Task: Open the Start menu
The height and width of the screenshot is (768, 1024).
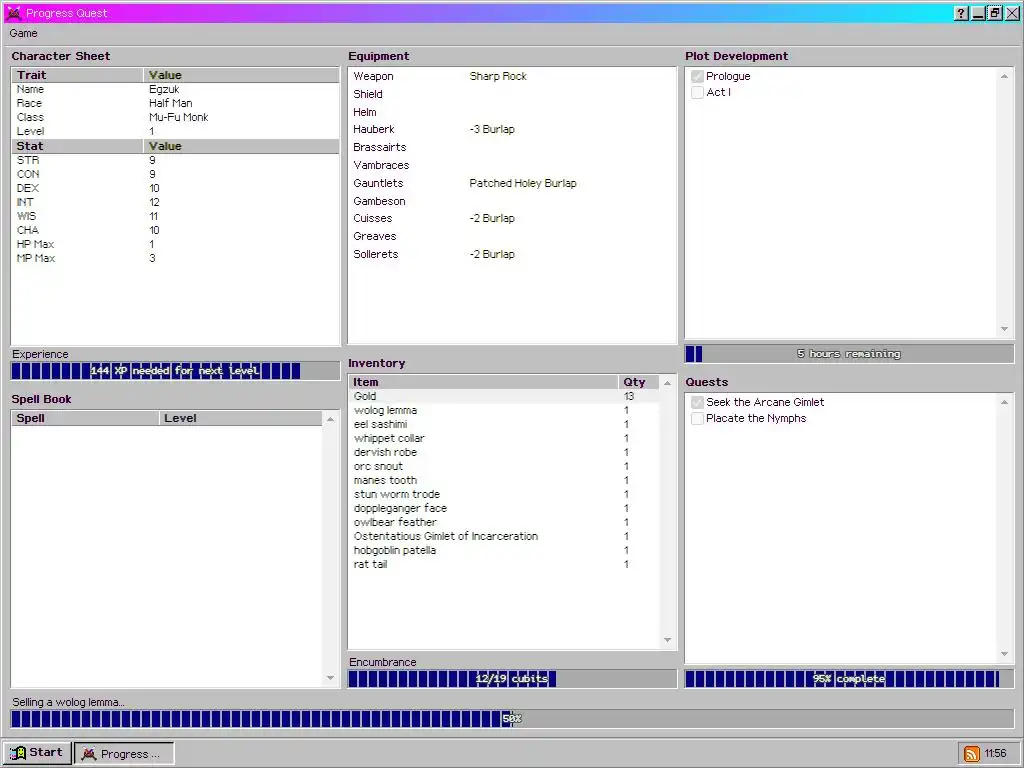Action: pyautogui.click(x=37, y=753)
